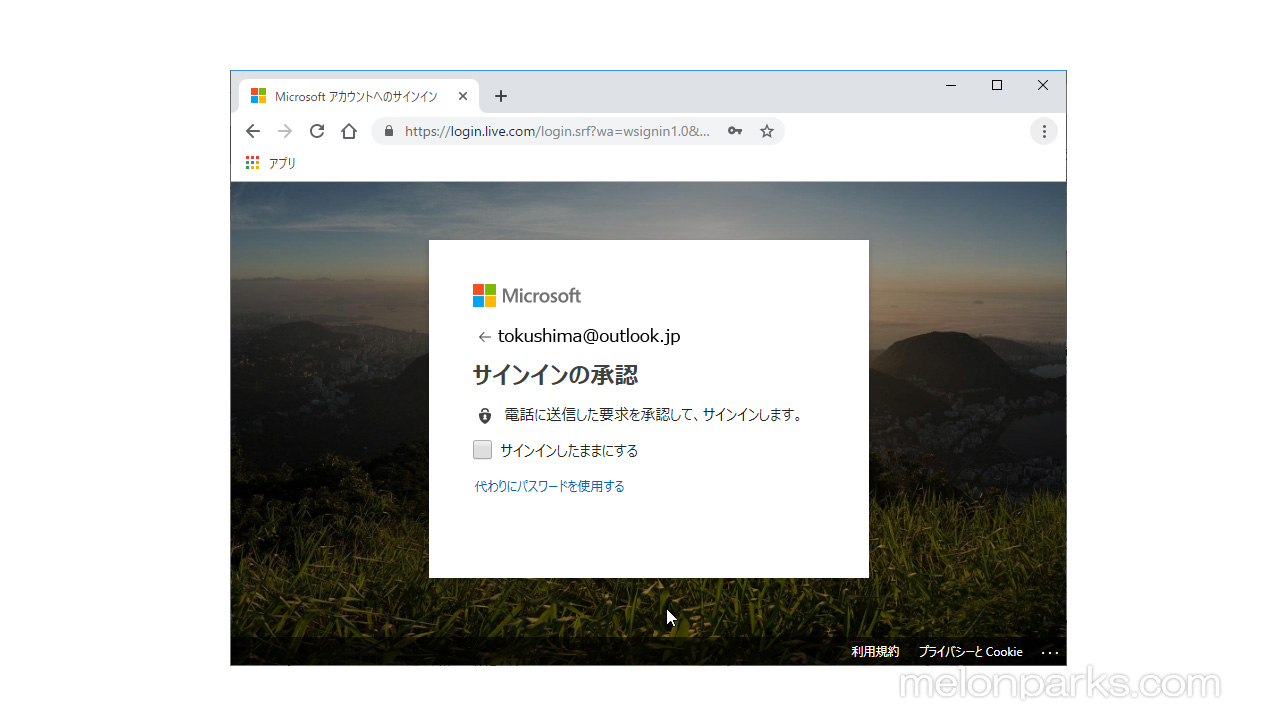
Task: Bookmark this page with the star icon
Action: pos(767,131)
